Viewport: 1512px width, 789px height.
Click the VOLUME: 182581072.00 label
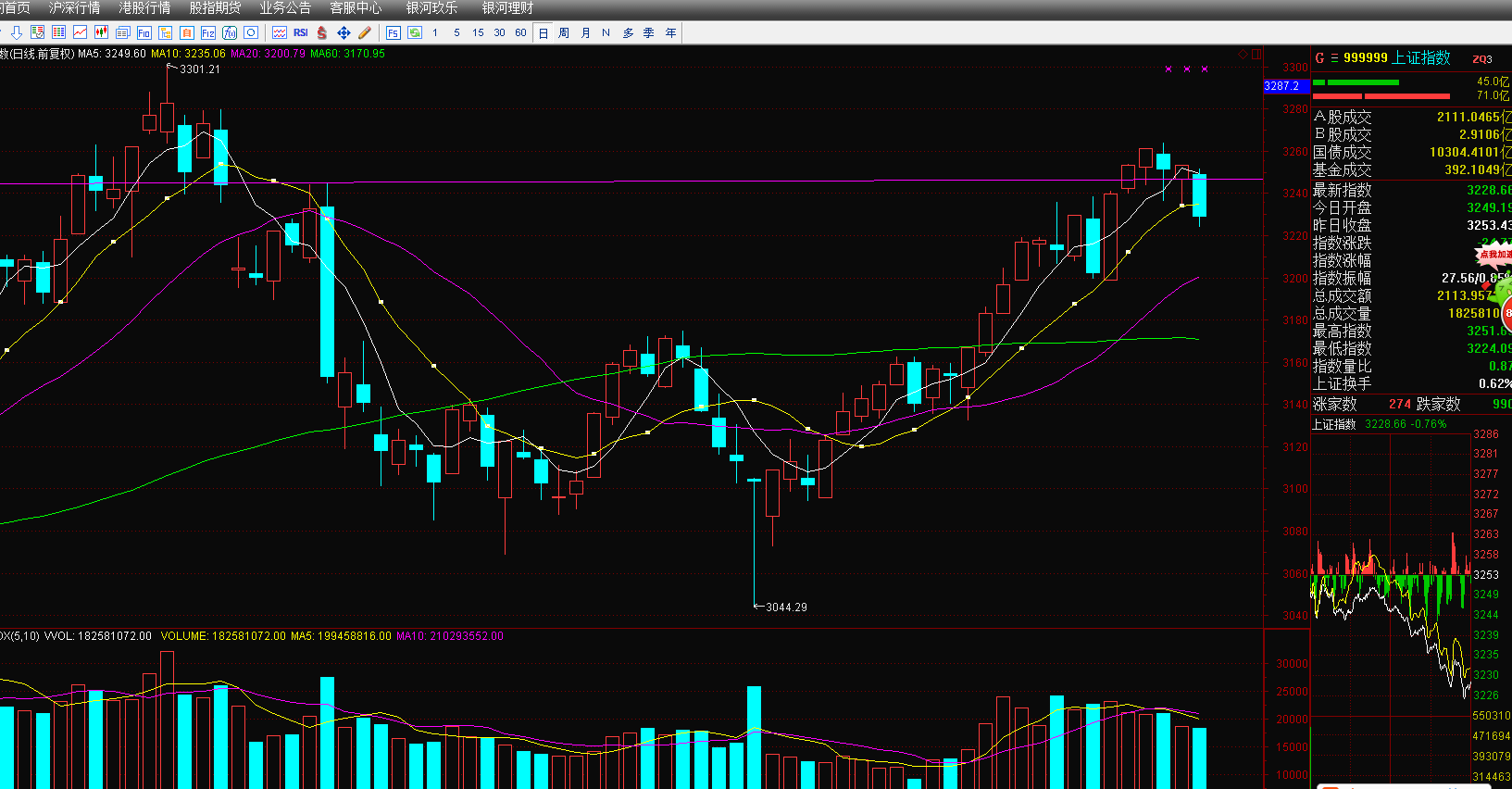[223, 636]
